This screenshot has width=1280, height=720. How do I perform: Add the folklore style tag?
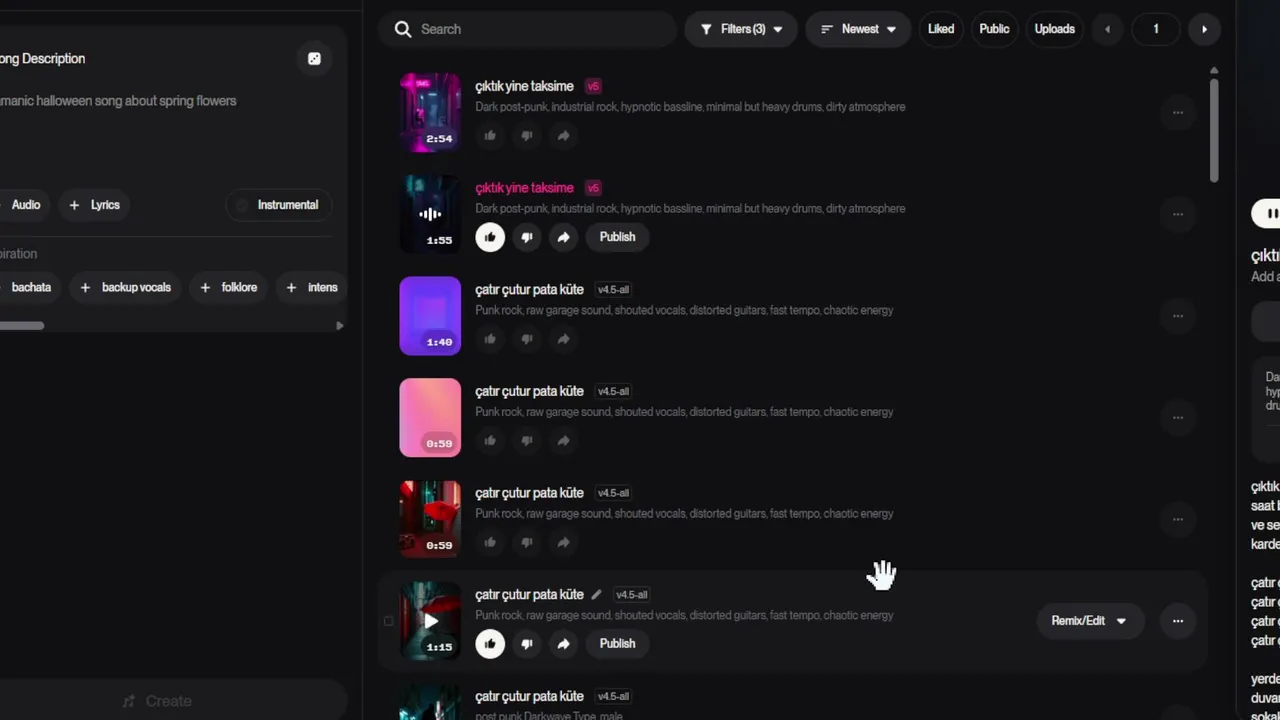click(228, 288)
